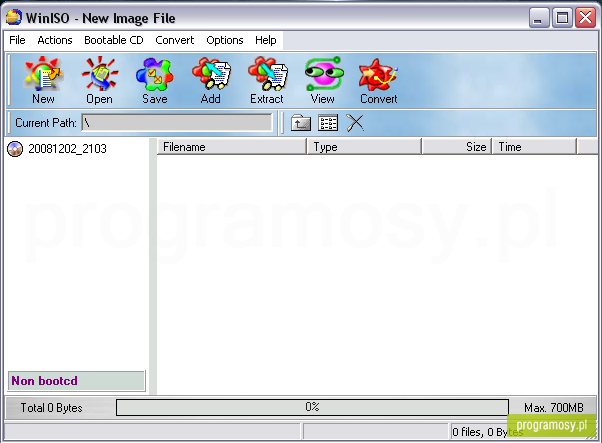Maximize the WinISO window
Image resolution: width=602 pixels, height=443 pixels.
[x=562, y=18]
